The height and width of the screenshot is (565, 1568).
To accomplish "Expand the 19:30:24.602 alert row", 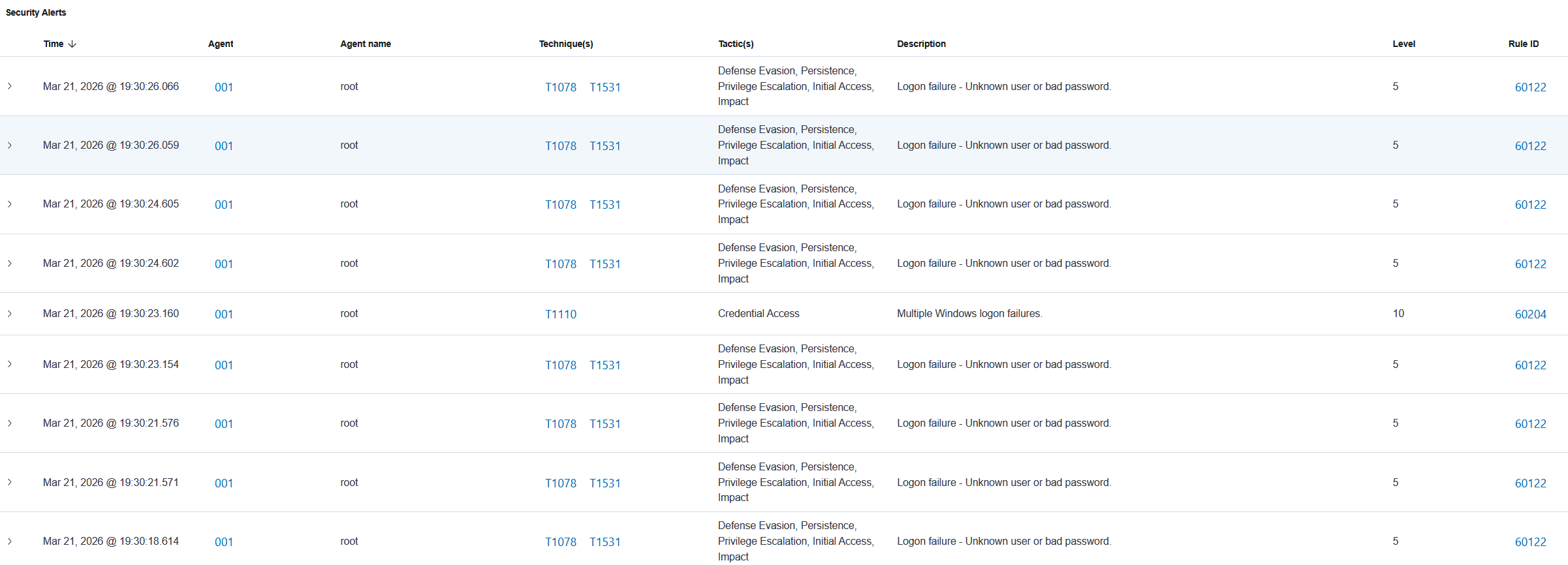I will 10,264.
